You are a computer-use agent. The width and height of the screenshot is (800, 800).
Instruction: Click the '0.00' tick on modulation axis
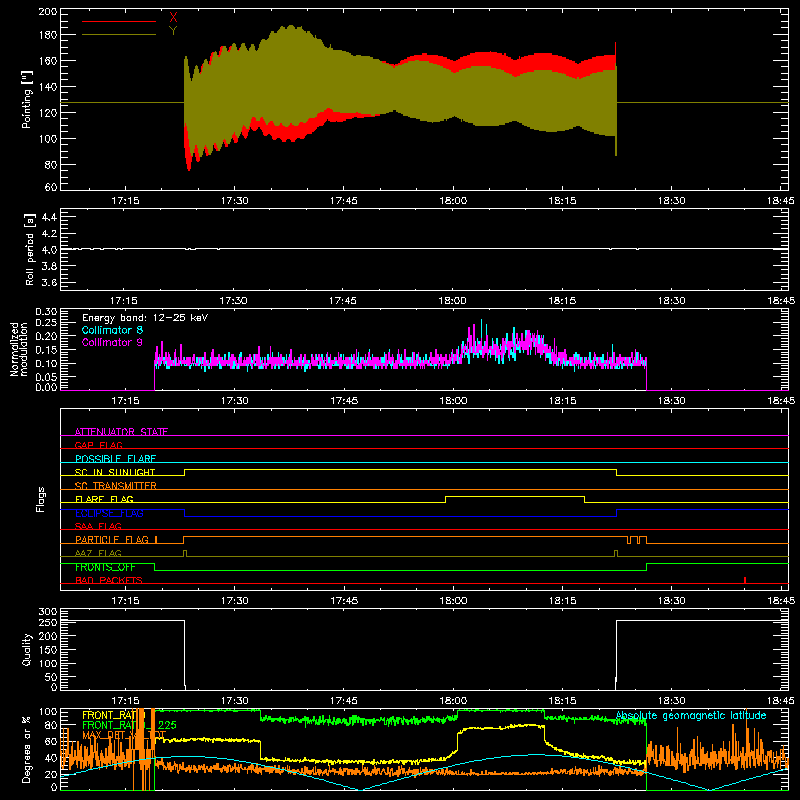tap(46, 387)
